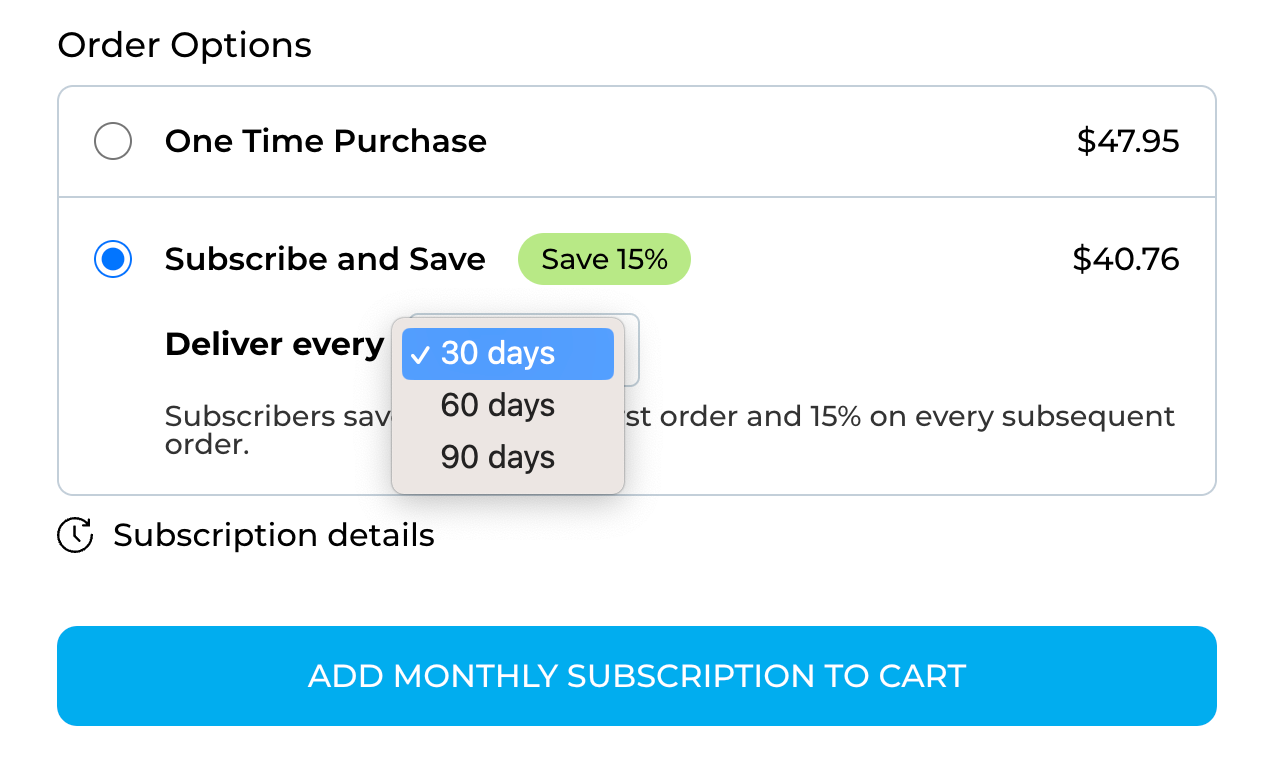Image resolution: width=1264 pixels, height=766 pixels.
Task: Open the Subscription details link
Action: [x=273, y=536]
